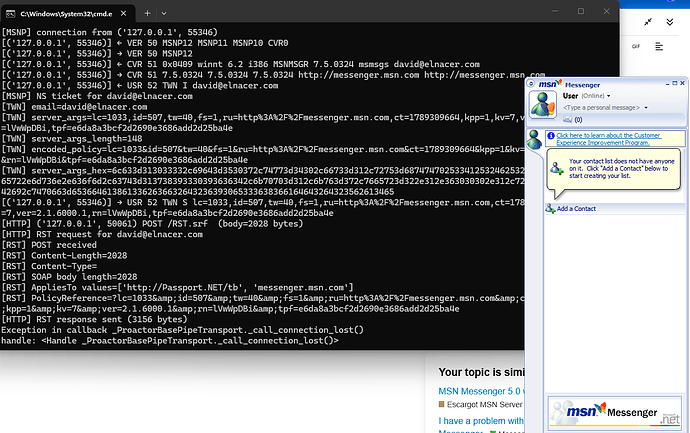Open the personal message dropdown arrow
Viewport: 690px width, 433px height.
pos(646,107)
